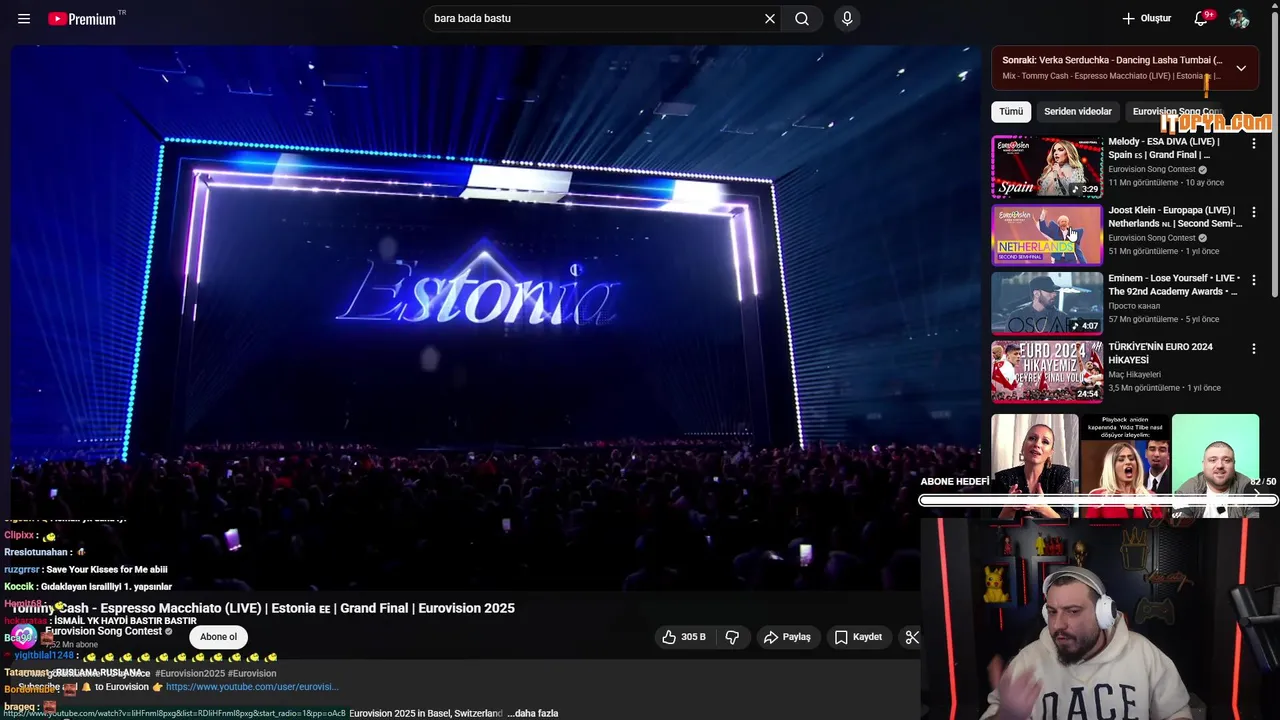Start voice search with microphone
This screenshot has height=720, width=1280.
click(x=847, y=19)
